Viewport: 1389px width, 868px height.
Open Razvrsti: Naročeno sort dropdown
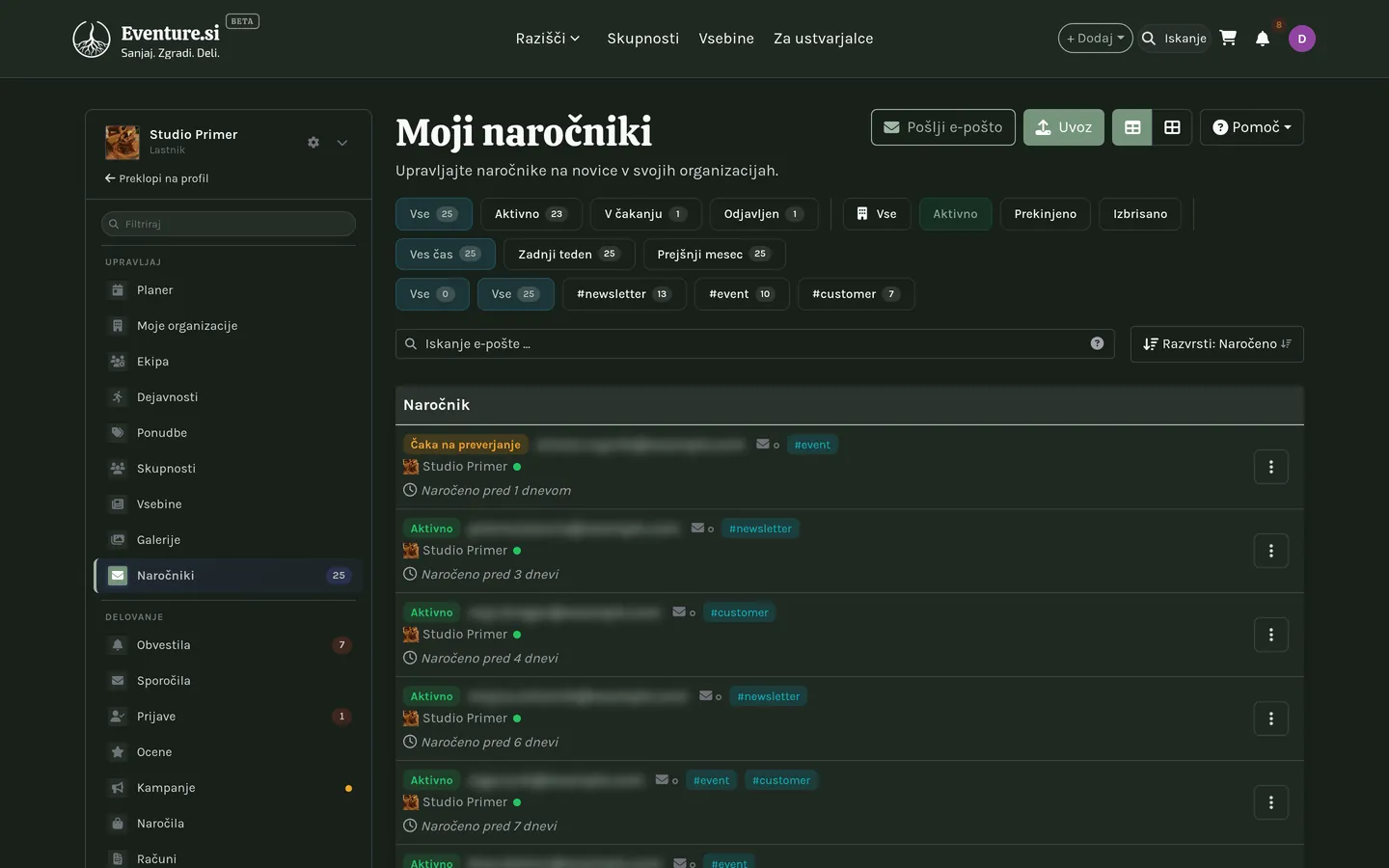(1217, 344)
